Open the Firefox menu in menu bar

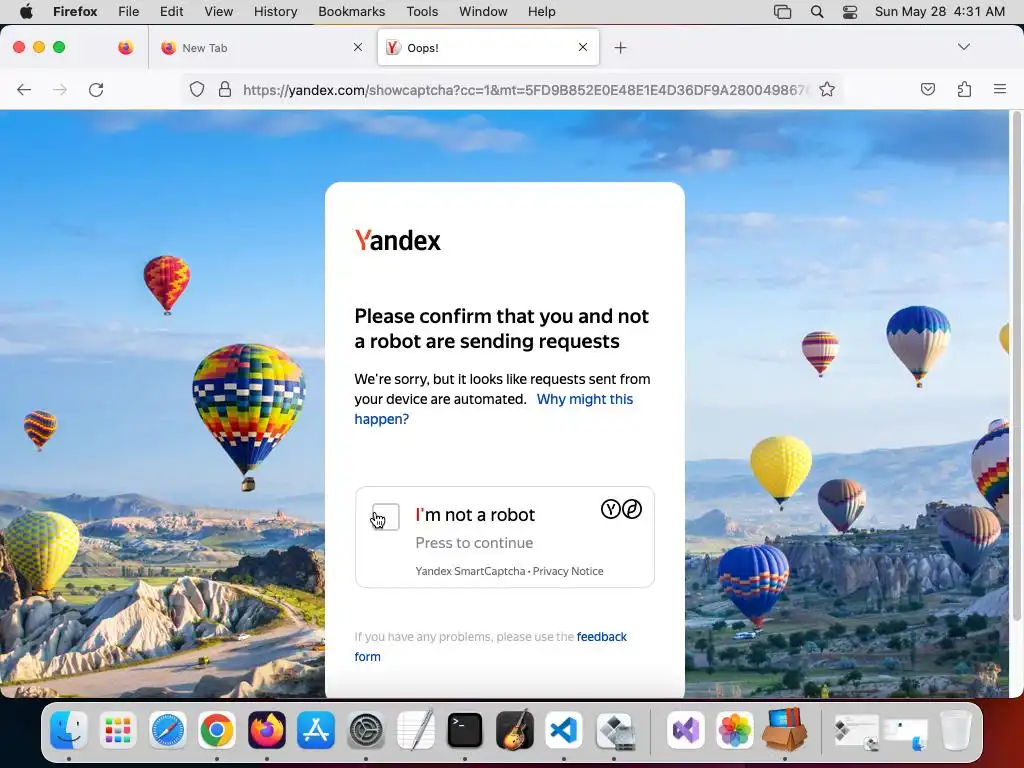click(75, 11)
